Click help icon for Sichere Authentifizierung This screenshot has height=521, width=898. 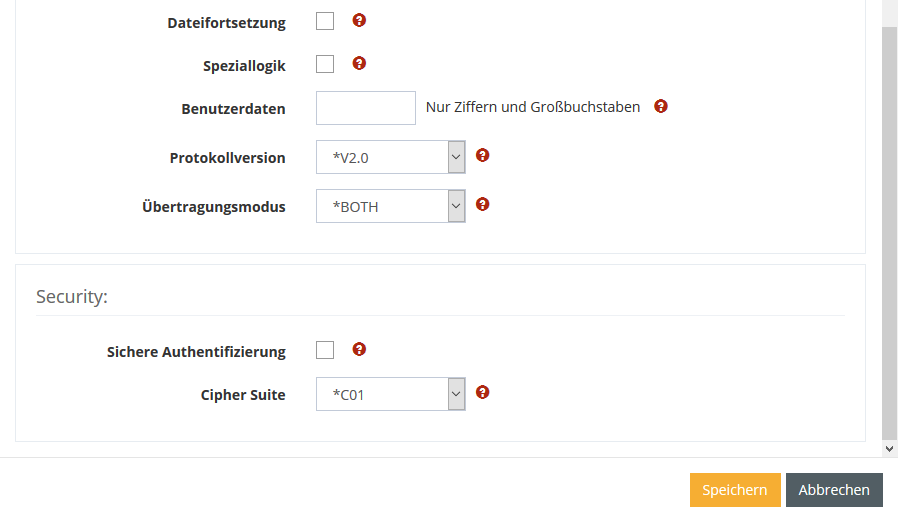coord(360,349)
